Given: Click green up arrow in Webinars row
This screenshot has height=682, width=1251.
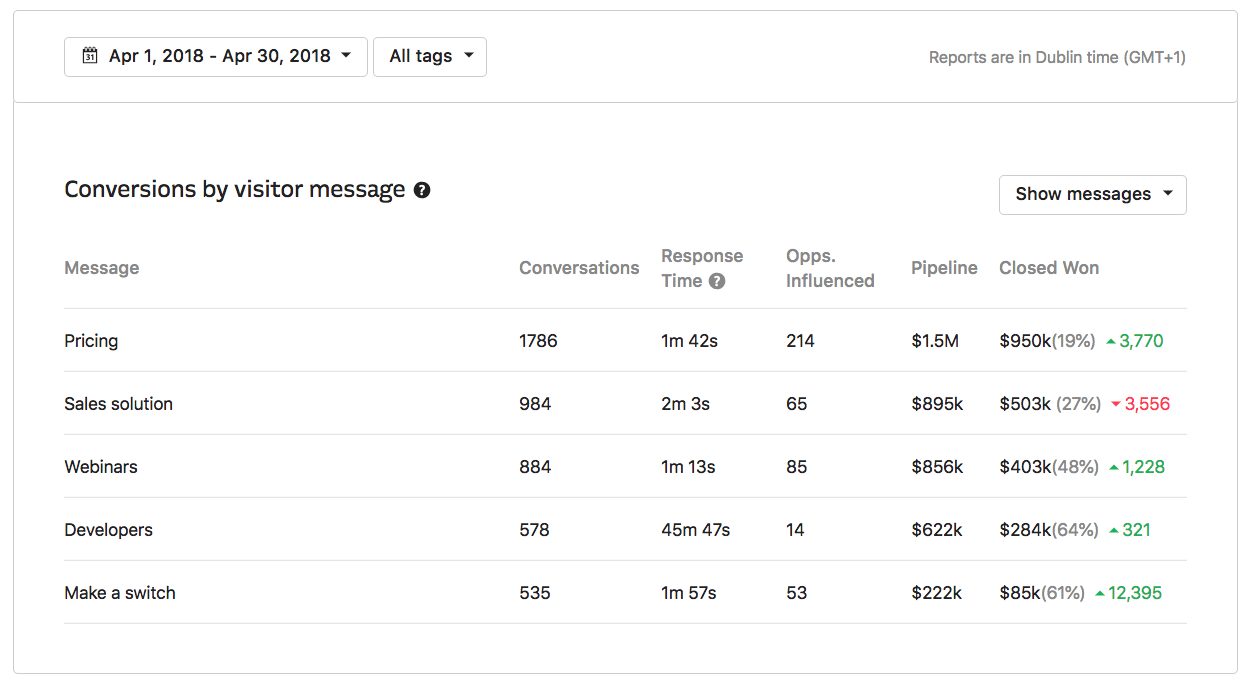Looking at the screenshot, I should [1113, 467].
